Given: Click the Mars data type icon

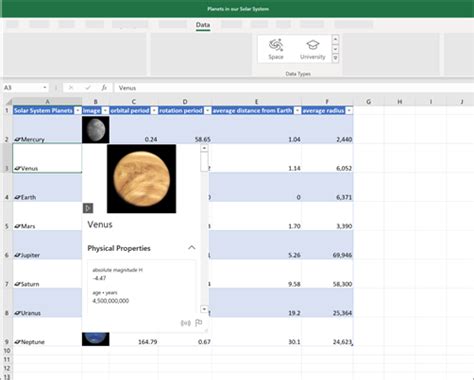Looking at the screenshot, I should pyautogui.click(x=17, y=226).
